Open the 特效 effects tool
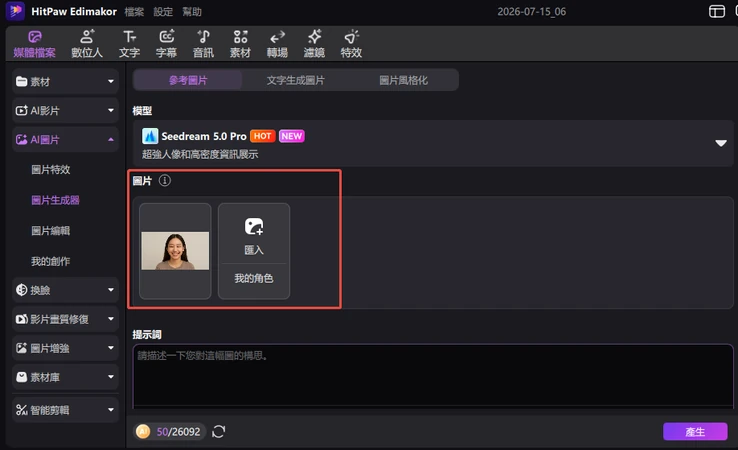The width and height of the screenshot is (738, 450). click(x=351, y=44)
